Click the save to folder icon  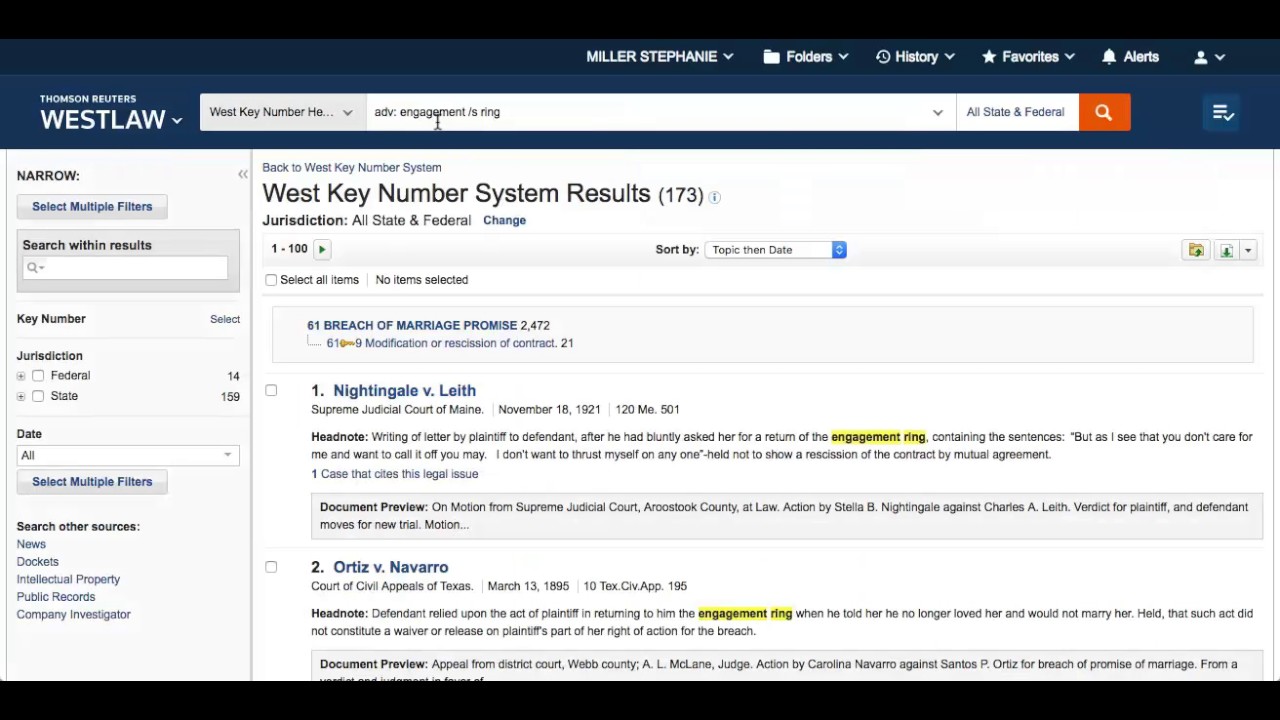click(x=1195, y=250)
